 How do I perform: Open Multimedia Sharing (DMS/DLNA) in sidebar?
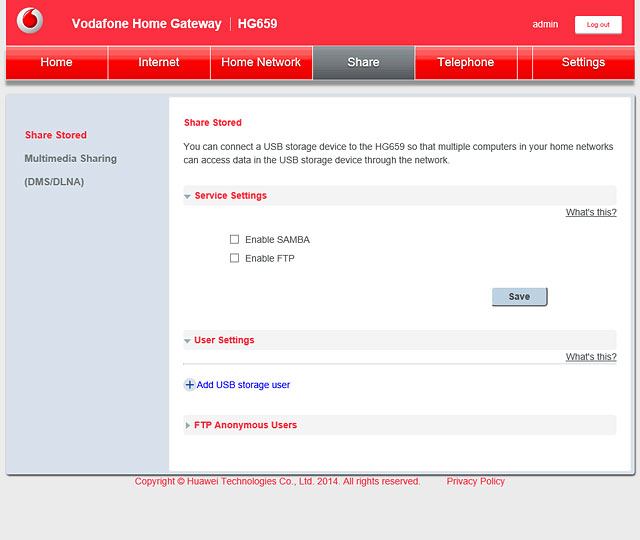pyautogui.click(x=71, y=170)
